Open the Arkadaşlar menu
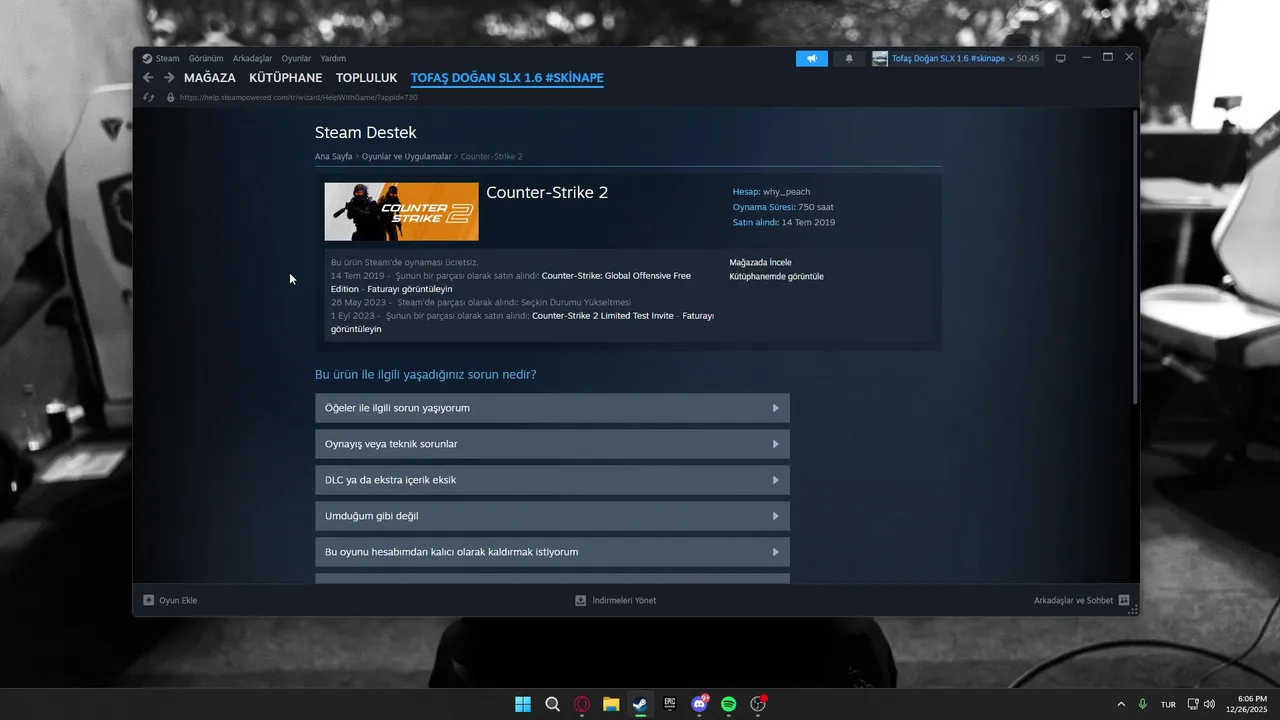1280x720 pixels. (x=252, y=58)
